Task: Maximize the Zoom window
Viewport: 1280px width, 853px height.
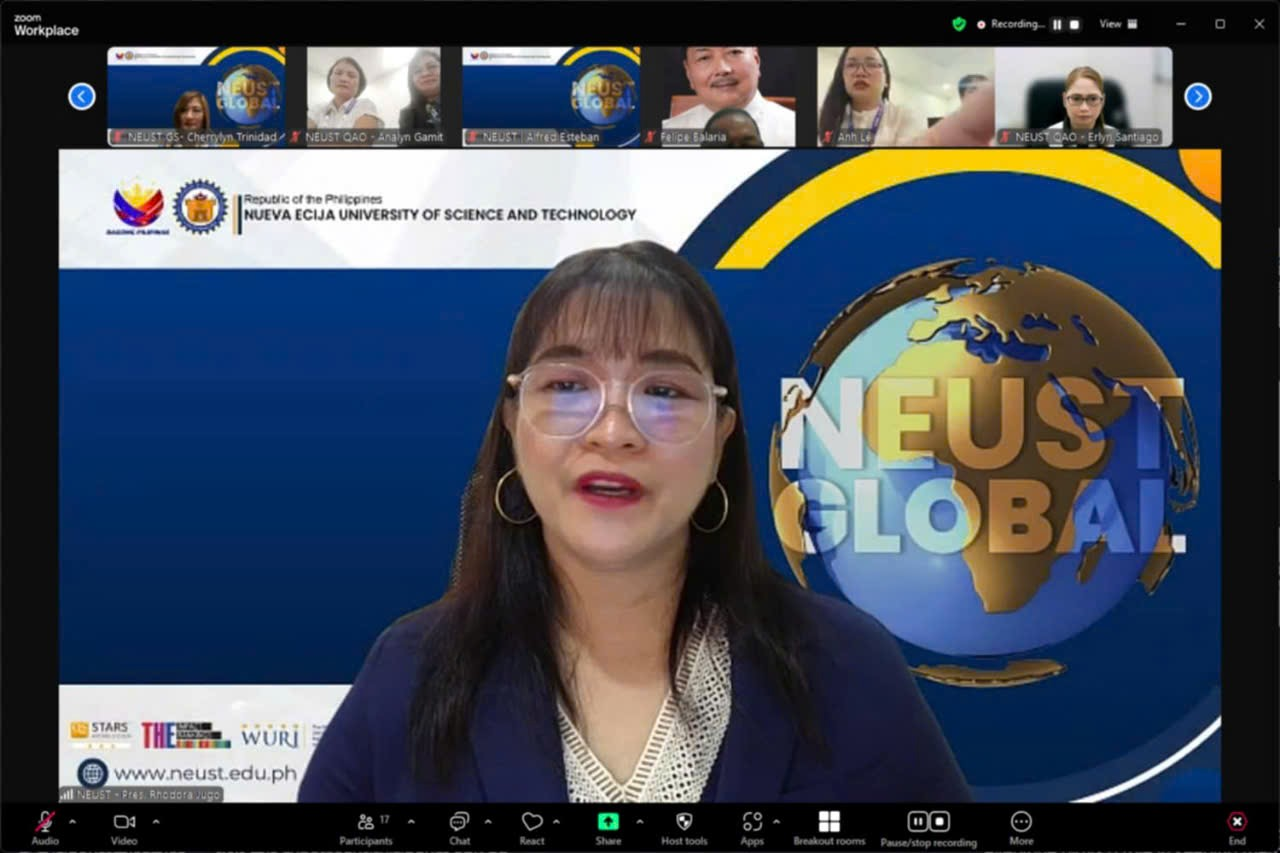Action: [x=1220, y=24]
